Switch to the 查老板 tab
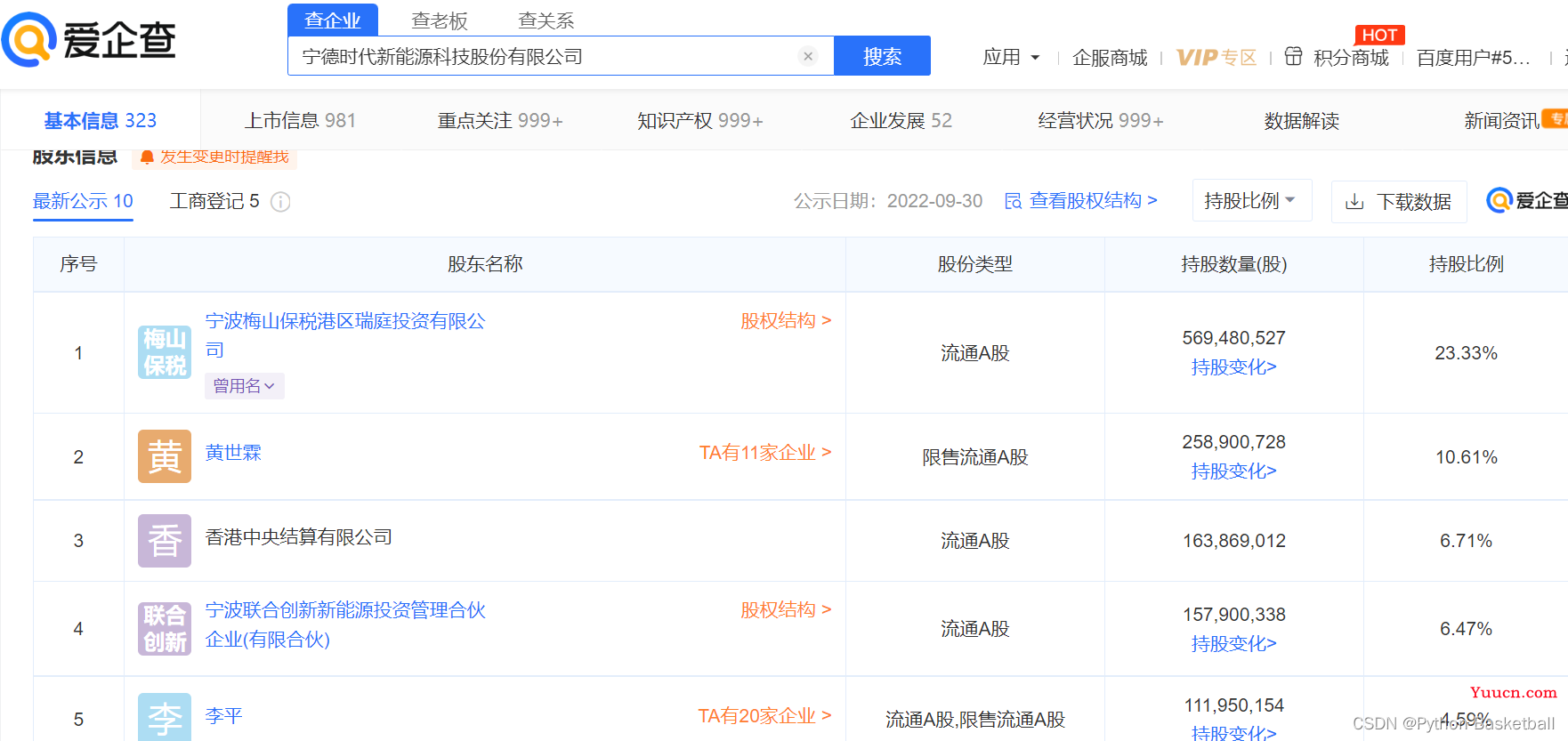This screenshot has height=741, width=1568. 440,20
